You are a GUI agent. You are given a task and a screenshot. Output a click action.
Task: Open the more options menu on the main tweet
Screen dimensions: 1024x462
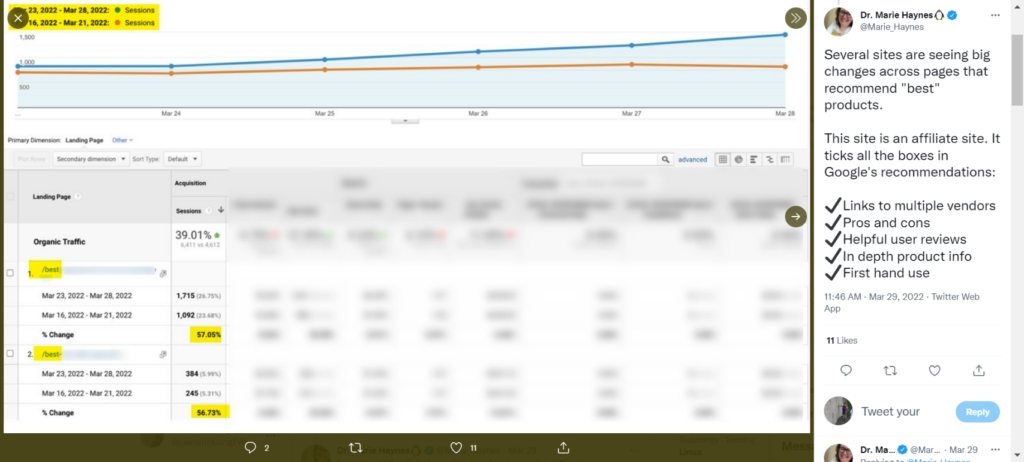995,15
